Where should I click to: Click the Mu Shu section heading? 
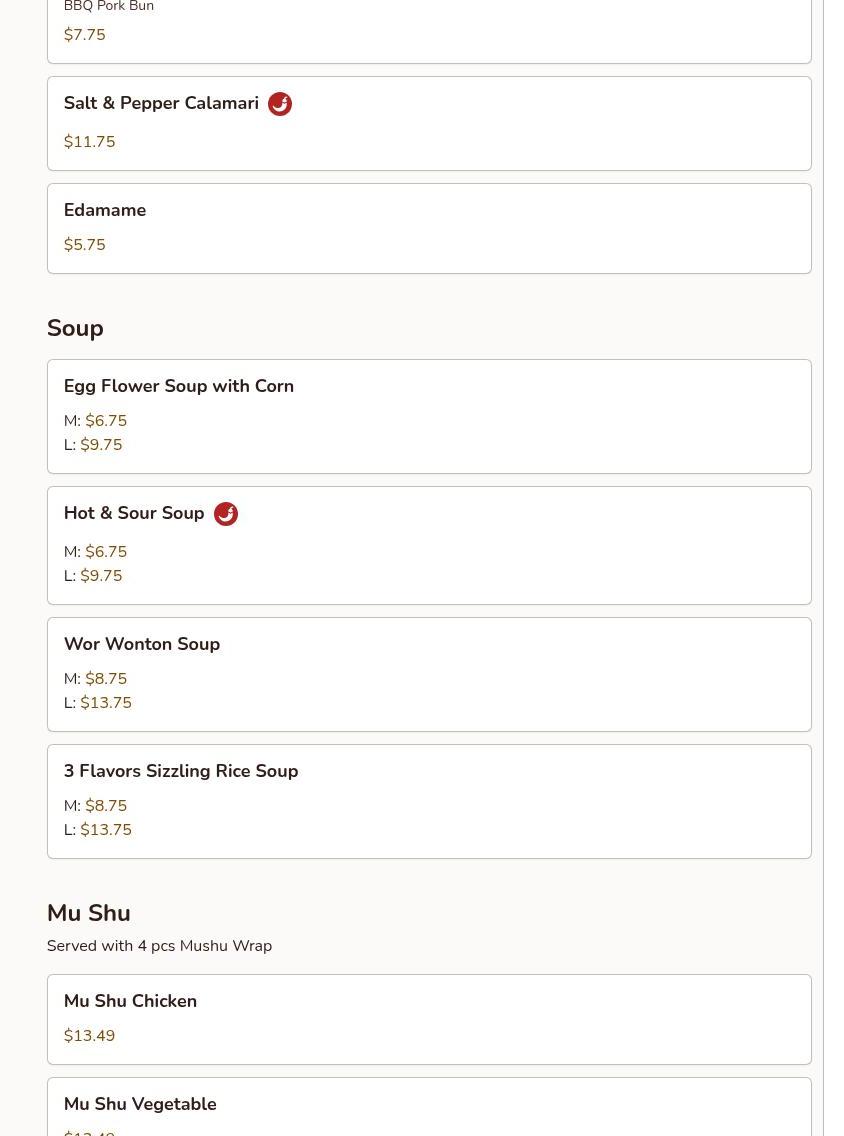click(89, 913)
